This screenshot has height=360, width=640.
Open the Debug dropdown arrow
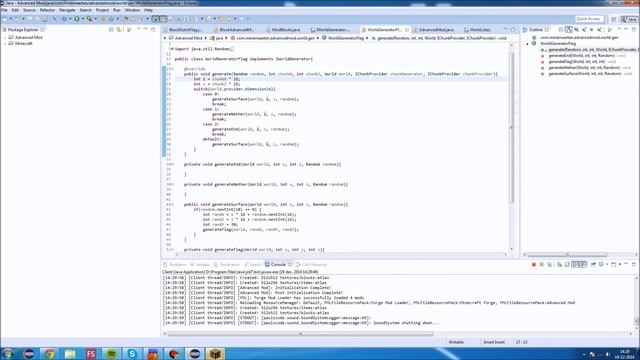(70, 19)
